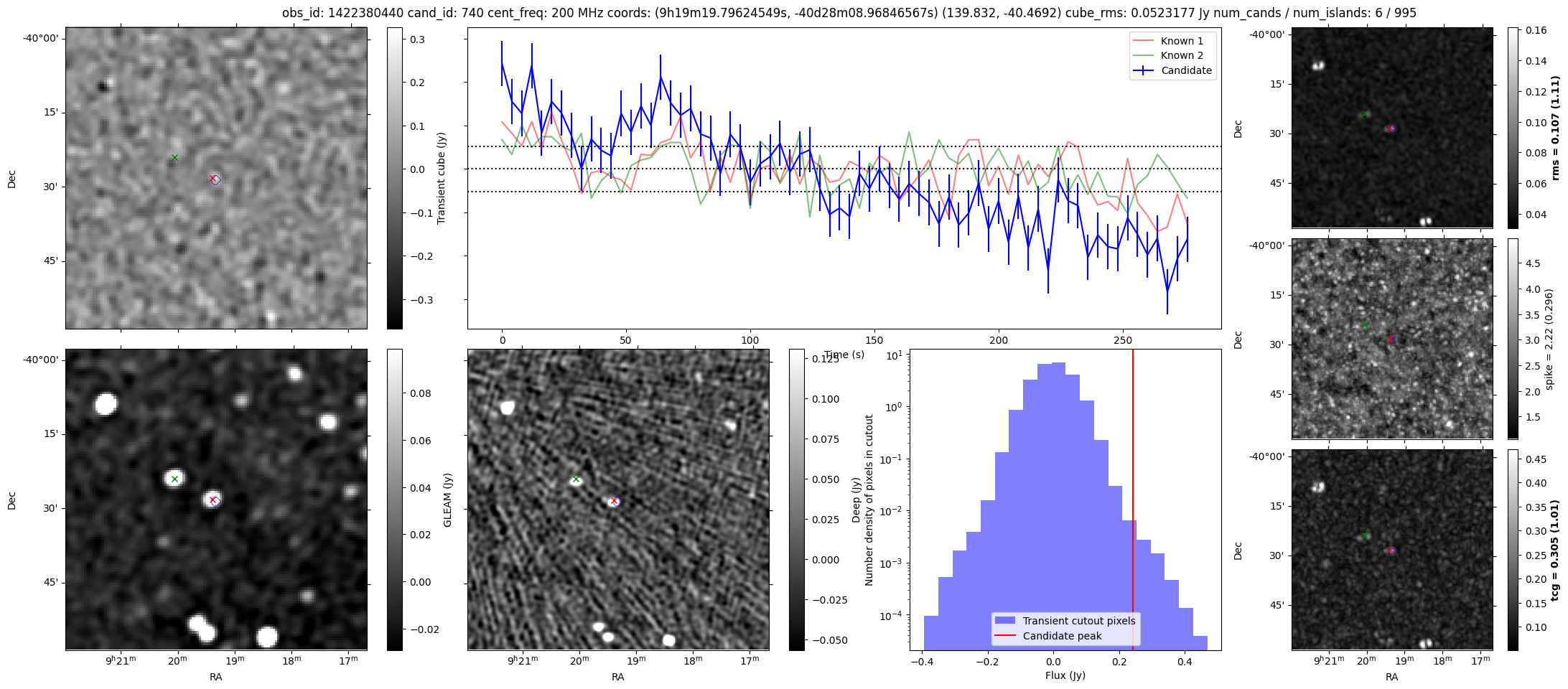
Task: Click the rms colorbar at top right
Action: coord(1513,128)
